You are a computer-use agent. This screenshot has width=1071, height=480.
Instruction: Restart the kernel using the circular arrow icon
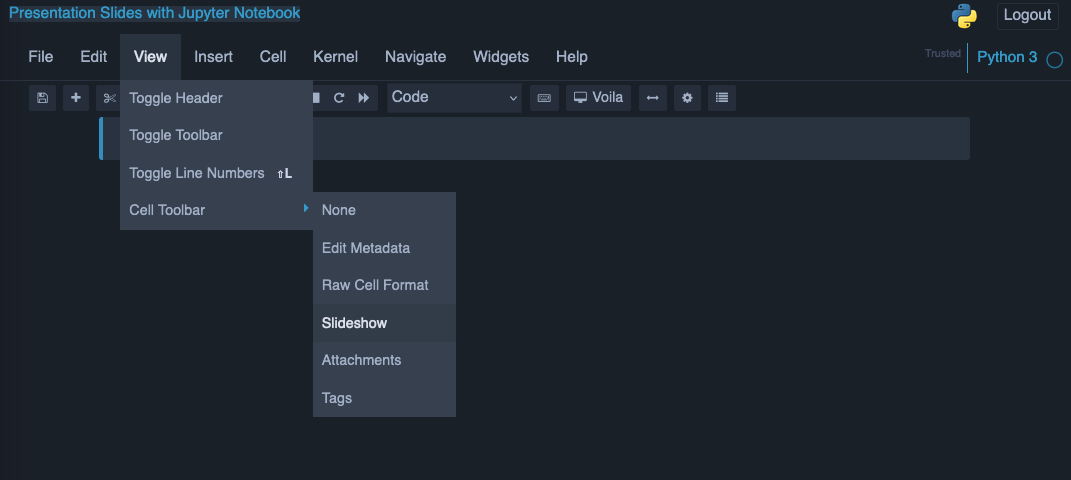[340, 98]
